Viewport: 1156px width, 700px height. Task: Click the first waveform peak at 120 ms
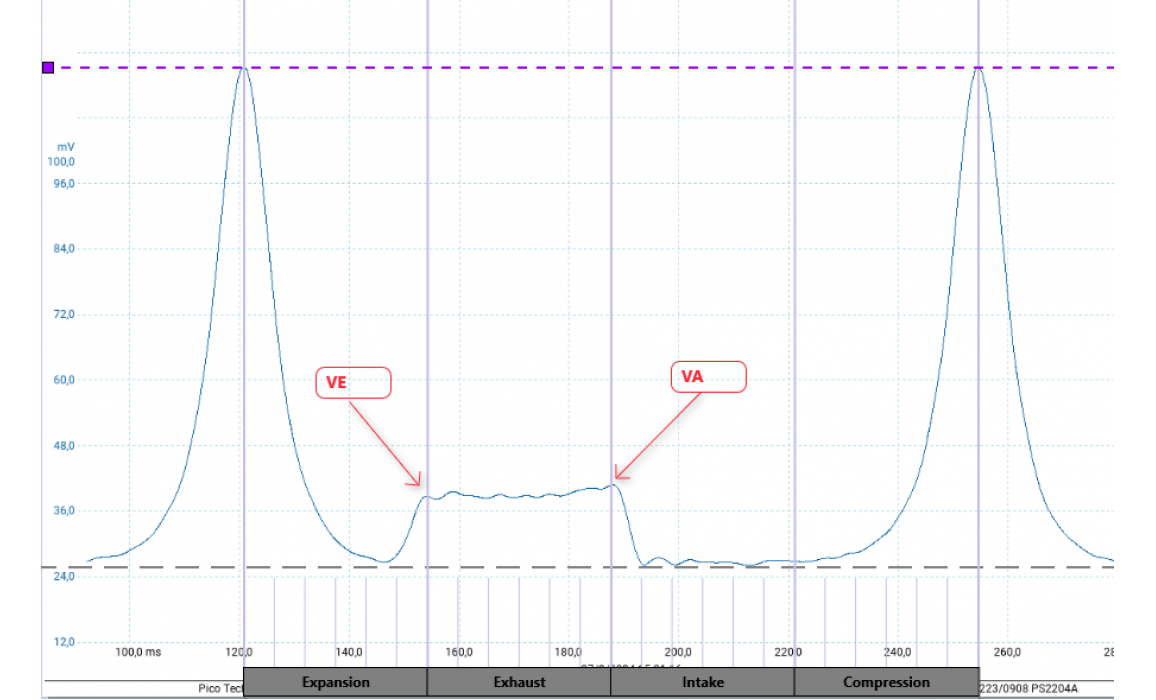(x=243, y=68)
